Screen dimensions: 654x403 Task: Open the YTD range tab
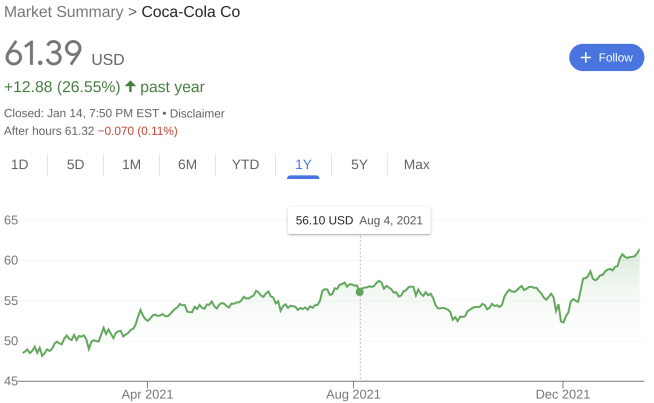tap(245, 164)
